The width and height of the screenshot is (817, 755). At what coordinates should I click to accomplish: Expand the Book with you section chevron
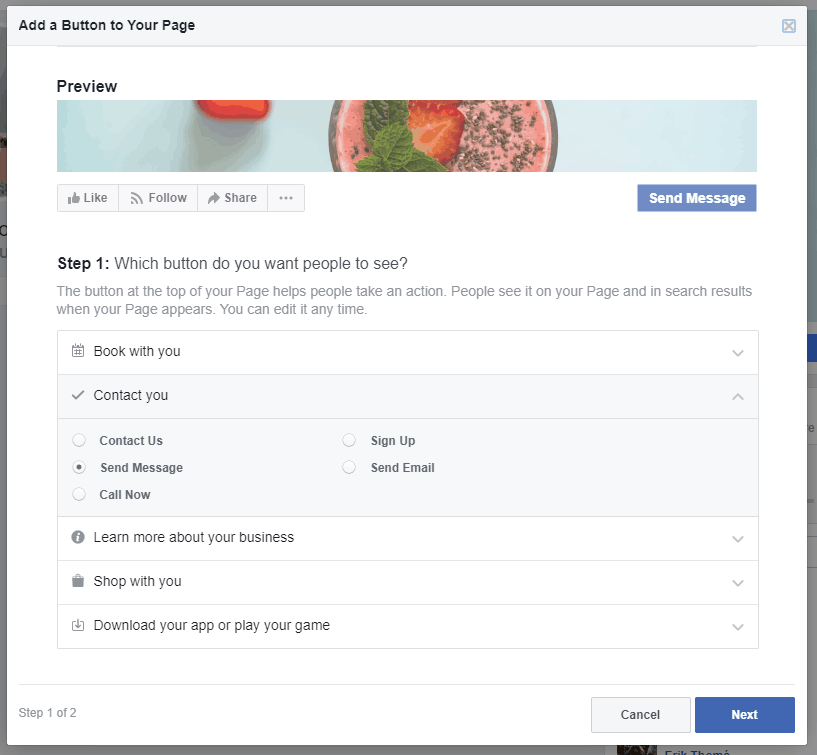(x=738, y=353)
